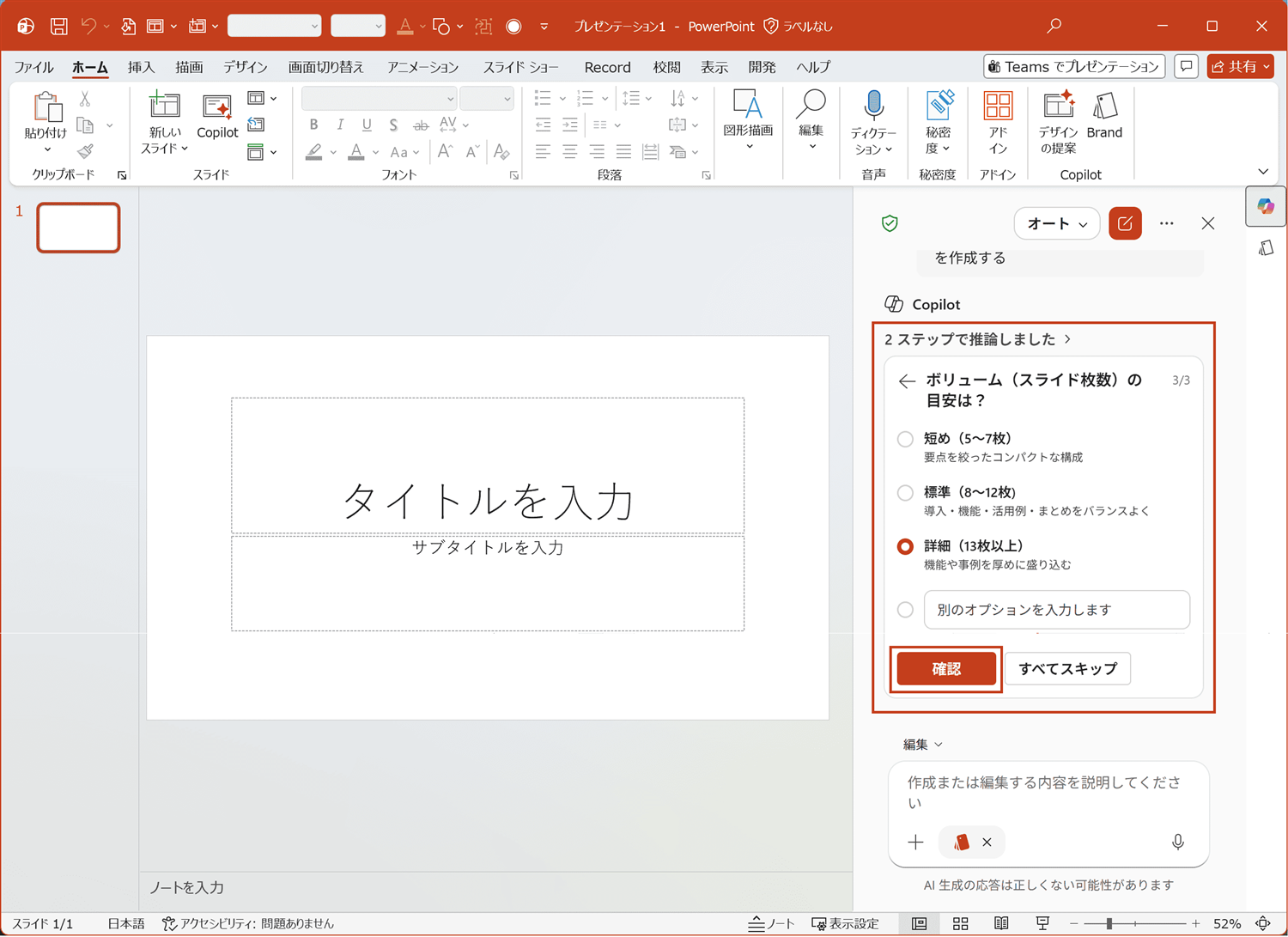Select slide 1 thumbnail

(x=78, y=228)
